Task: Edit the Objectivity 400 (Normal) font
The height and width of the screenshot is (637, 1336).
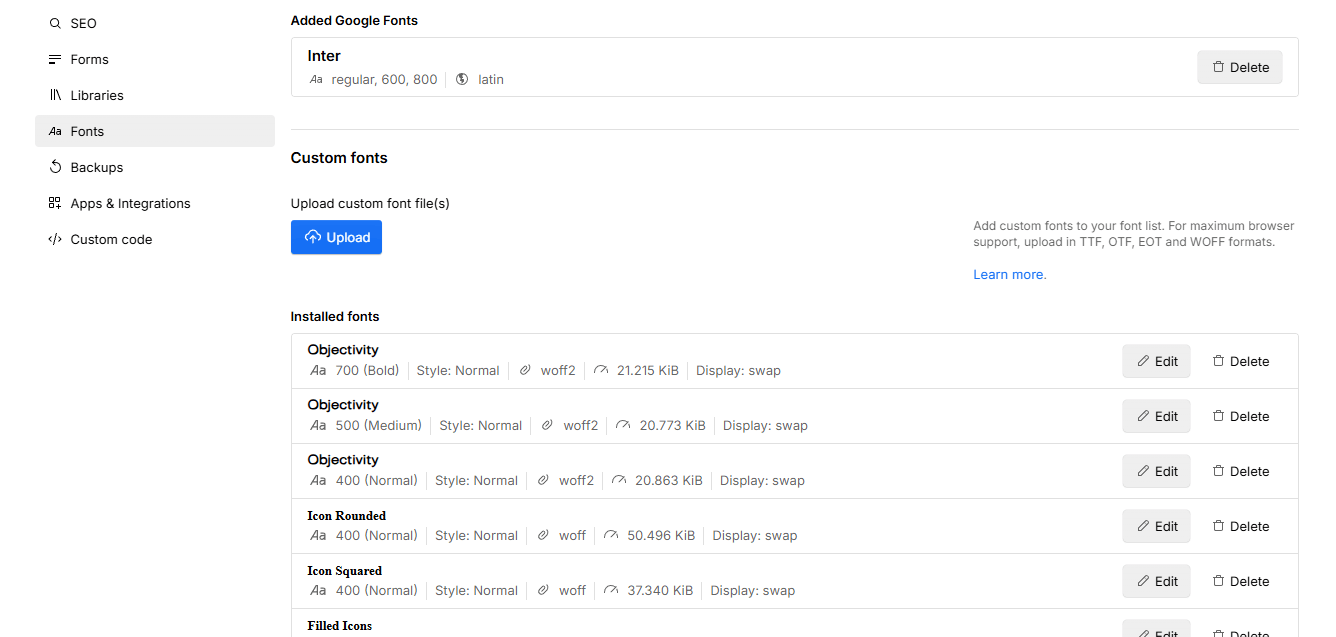Action: [1156, 471]
